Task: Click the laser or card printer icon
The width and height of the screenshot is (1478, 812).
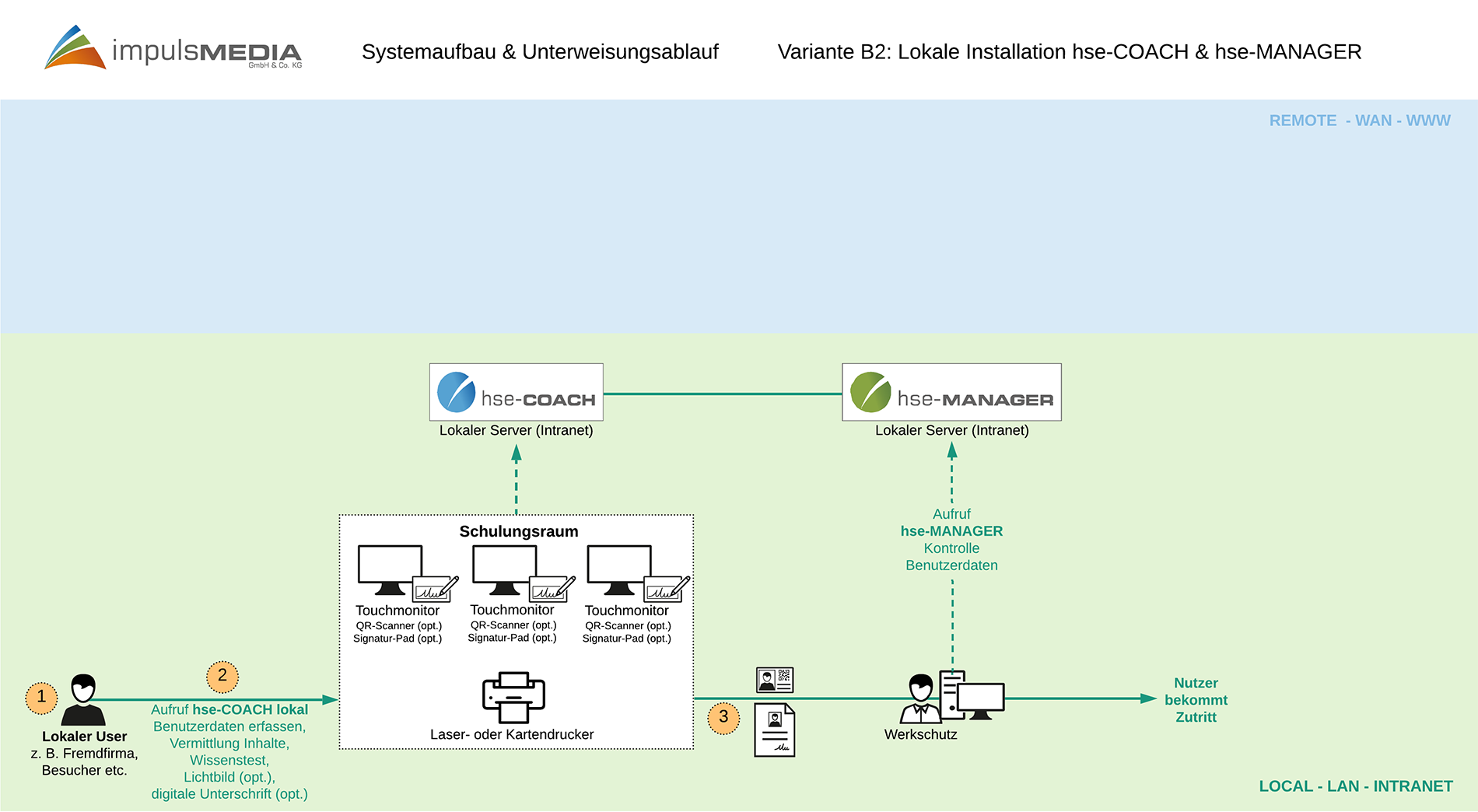Action: 513,697
